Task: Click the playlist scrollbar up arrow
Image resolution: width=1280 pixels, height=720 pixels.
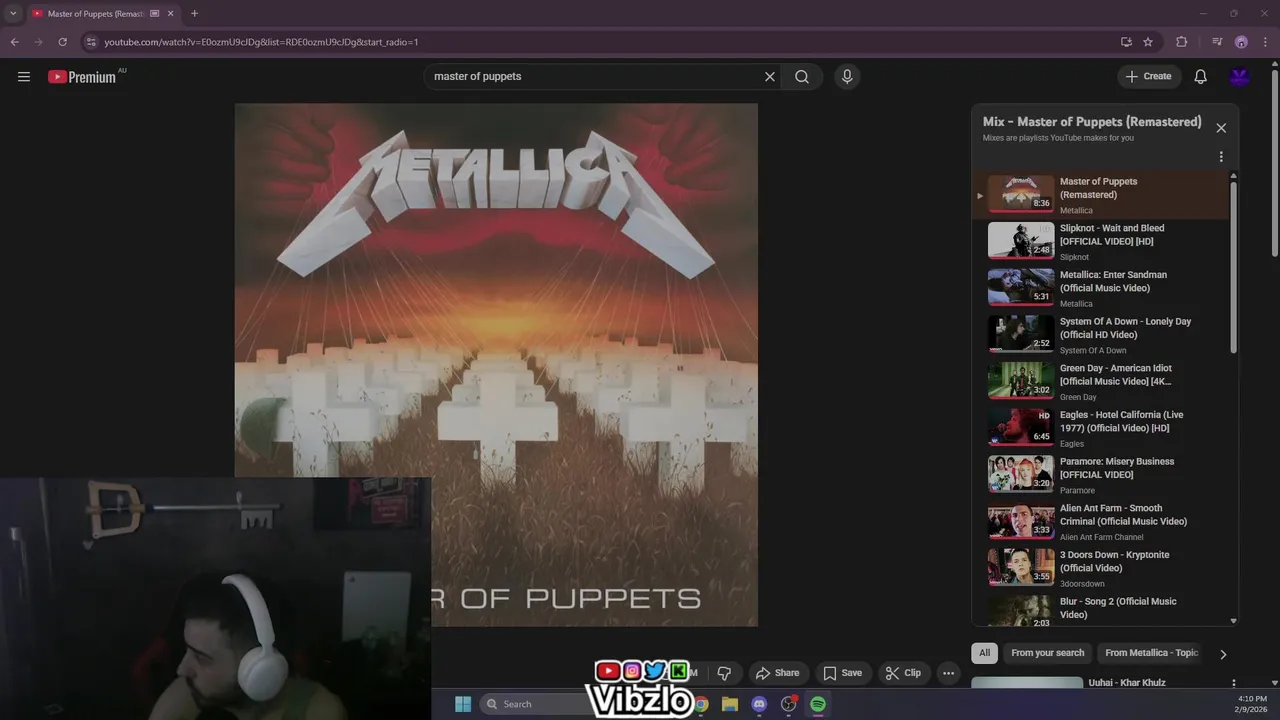Action: pyautogui.click(x=1233, y=176)
